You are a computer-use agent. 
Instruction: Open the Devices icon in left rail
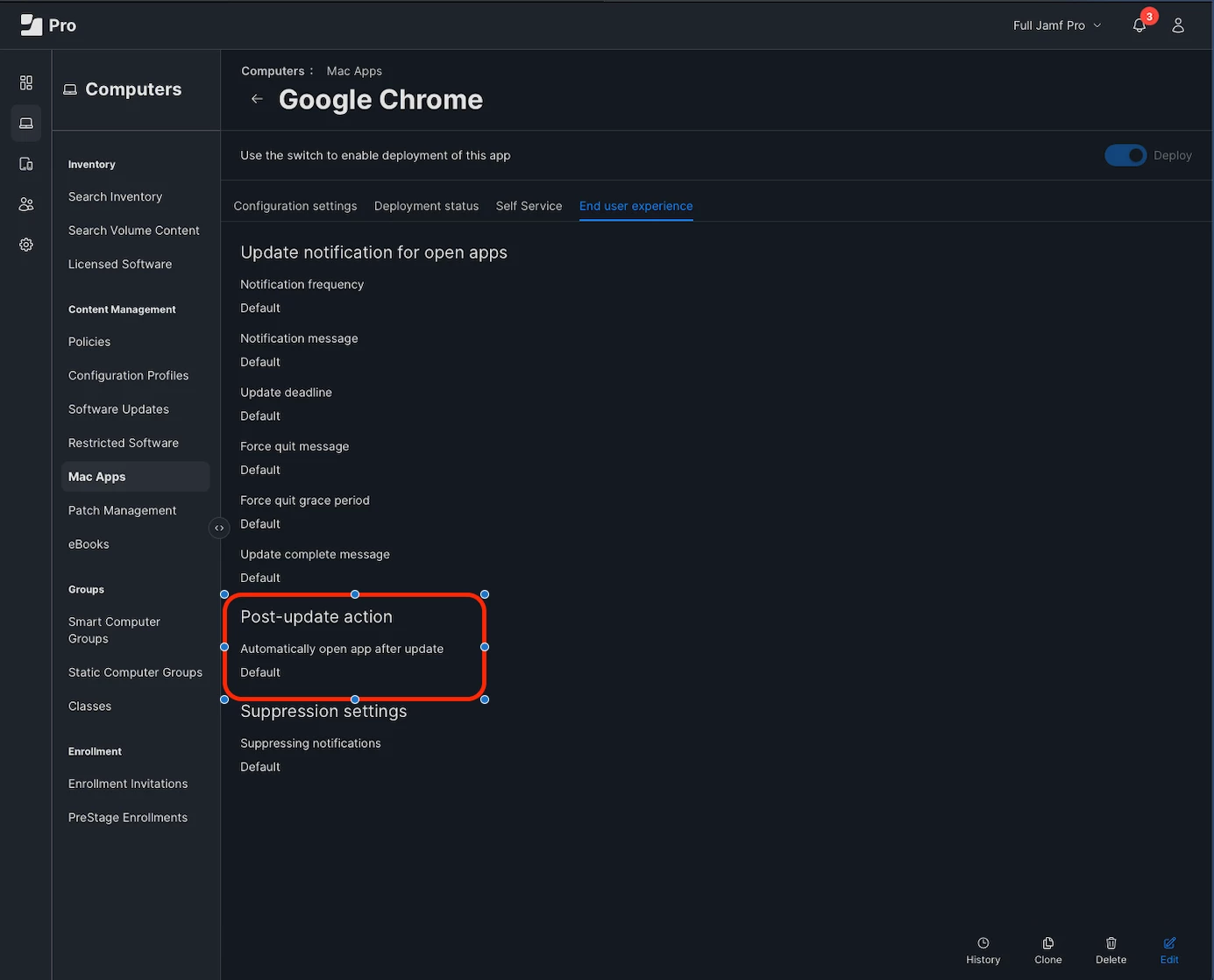[26, 164]
